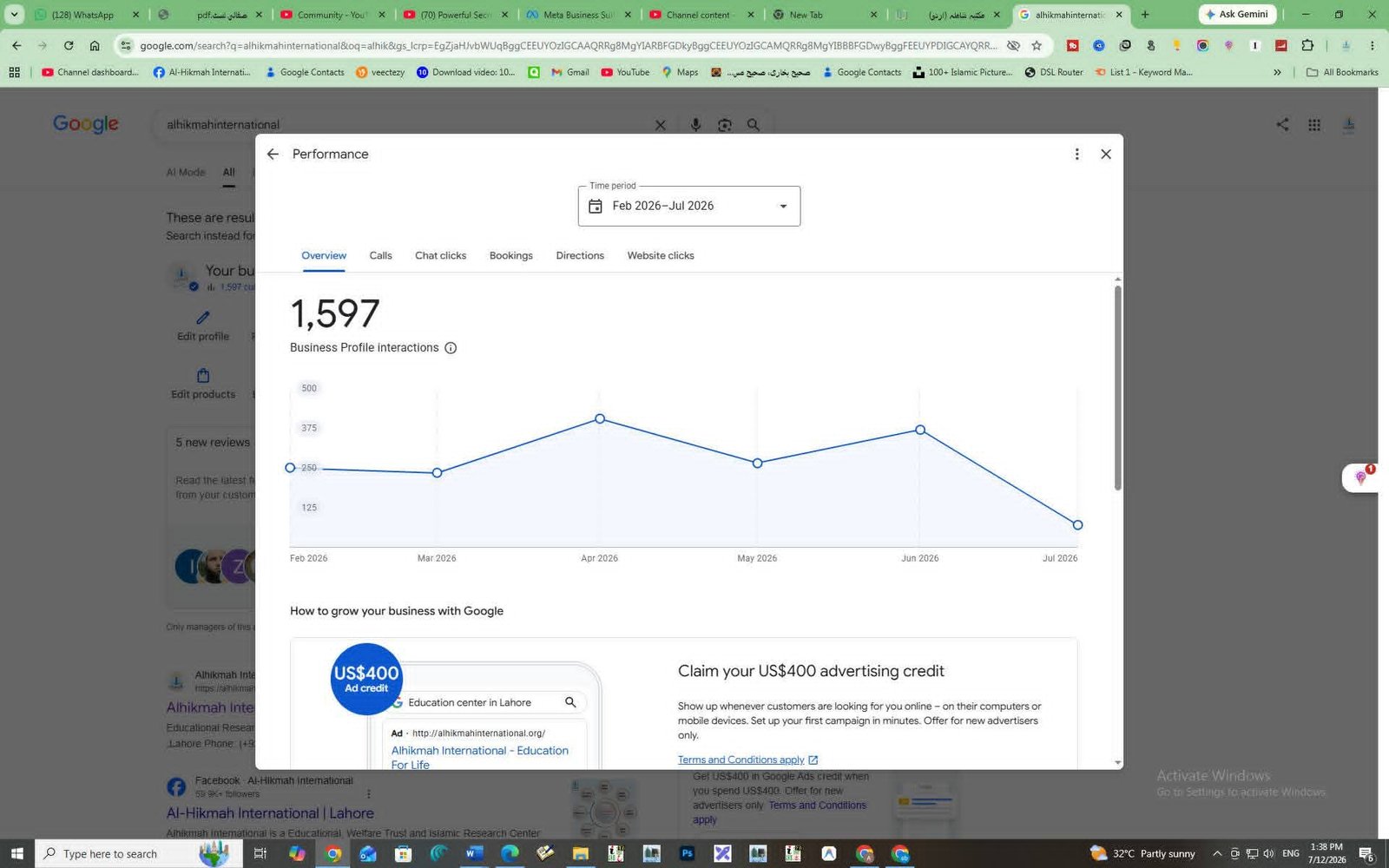Open Photoshop from the taskbar
The width and height of the screenshot is (1389, 868).
click(687, 854)
